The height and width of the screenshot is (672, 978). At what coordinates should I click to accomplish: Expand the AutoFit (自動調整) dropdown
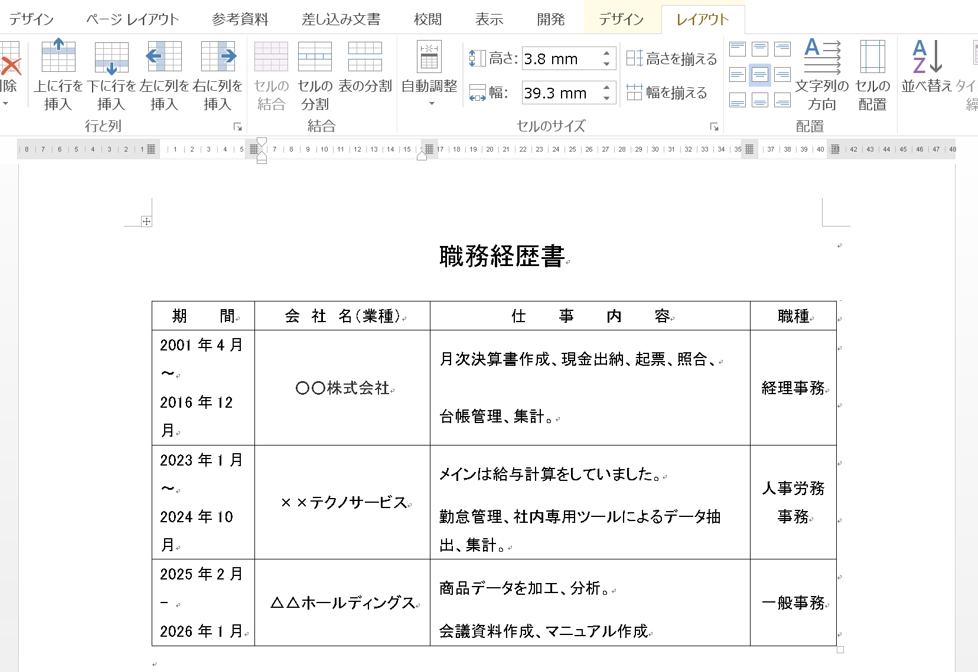(429, 102)
